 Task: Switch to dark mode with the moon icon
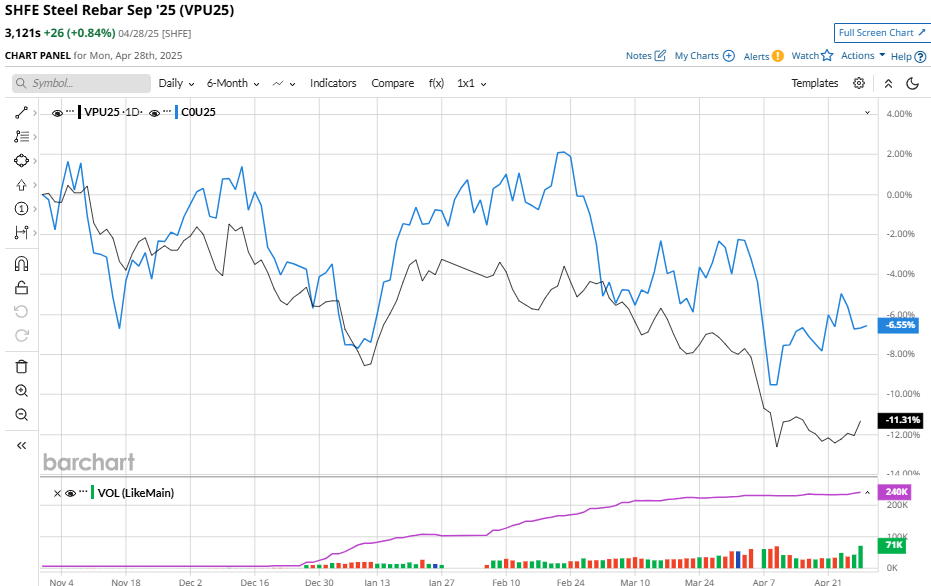click(x=912, y=83)
